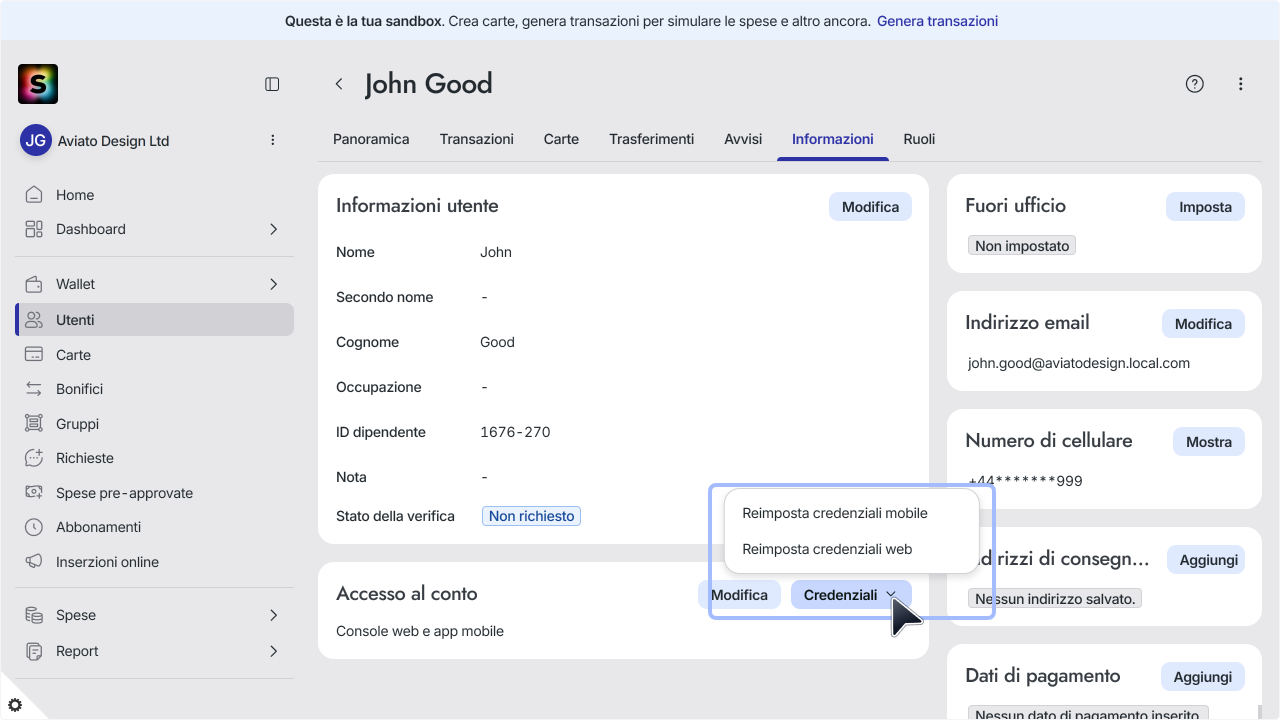
Task: Click the Abbonamenti clock icon
Action: pos(34,527)
